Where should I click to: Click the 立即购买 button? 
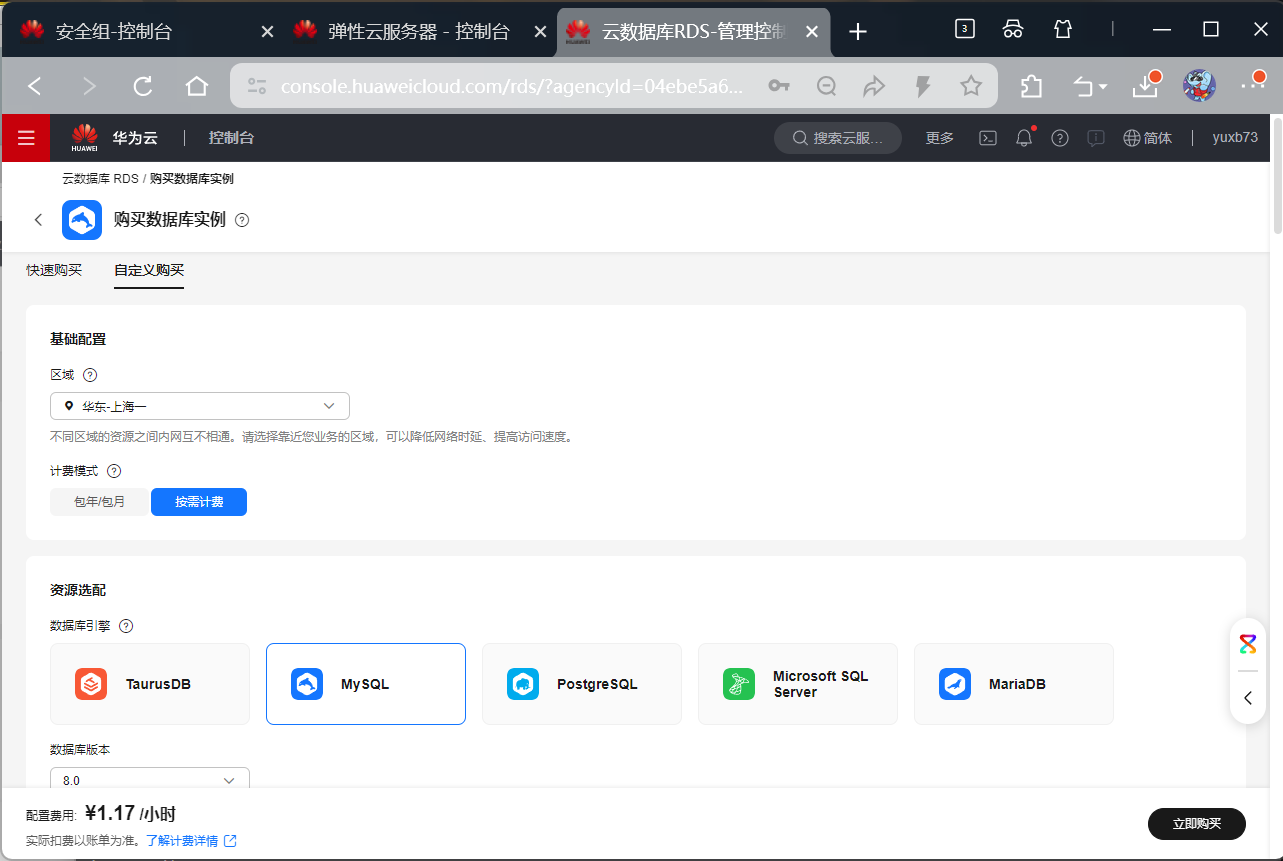pos(1197,824)
